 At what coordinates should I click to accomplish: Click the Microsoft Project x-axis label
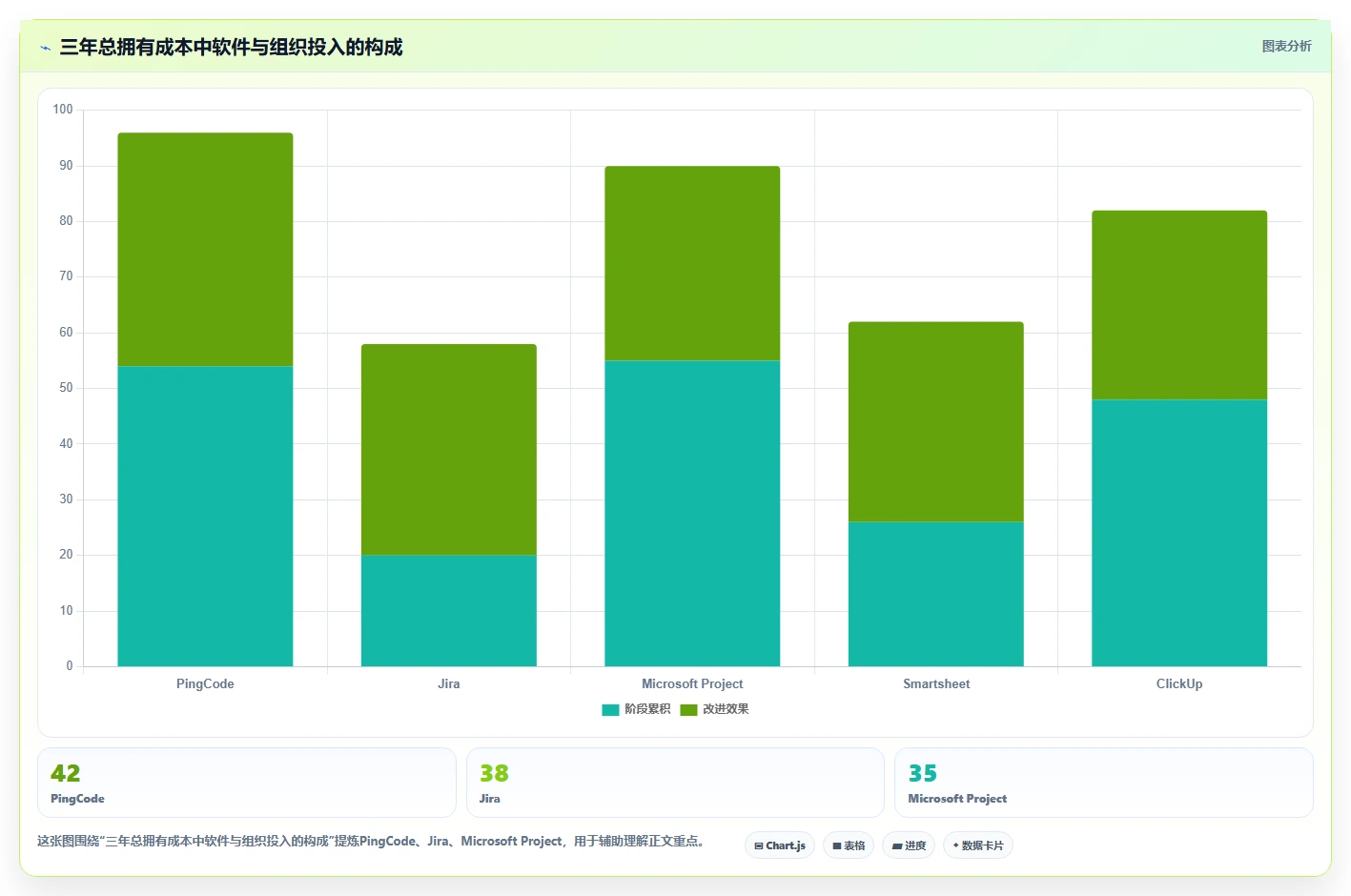[692, 683]
